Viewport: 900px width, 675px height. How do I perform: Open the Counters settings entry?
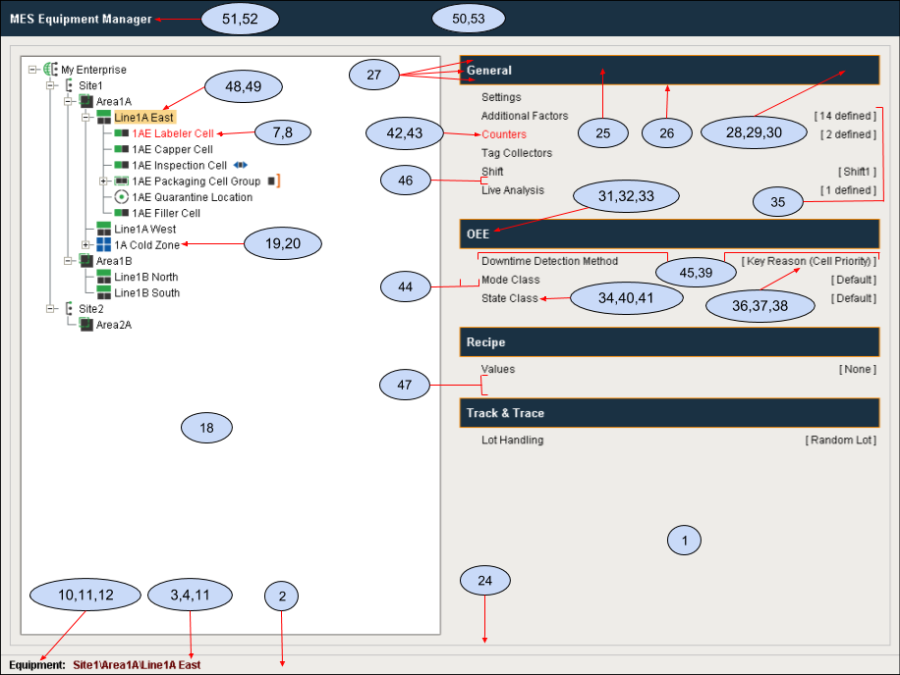[x=503, y=134]
